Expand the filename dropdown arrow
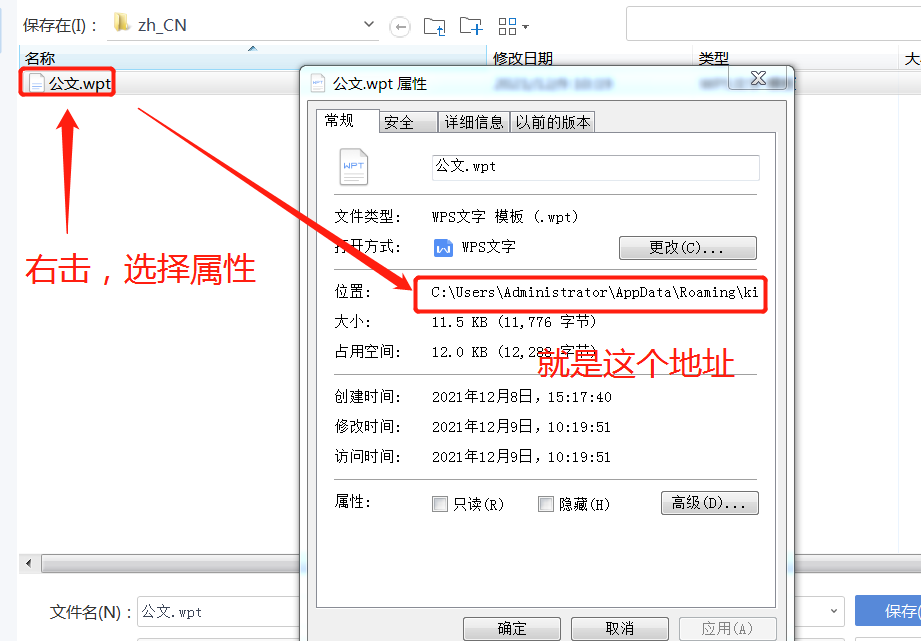The width and height of the screenshot is (921, 641). click(x=835, y=611)
